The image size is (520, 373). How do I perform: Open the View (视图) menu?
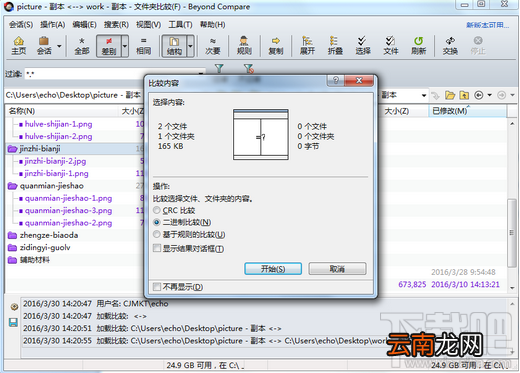pyautogui.click(x=149, y=25)
